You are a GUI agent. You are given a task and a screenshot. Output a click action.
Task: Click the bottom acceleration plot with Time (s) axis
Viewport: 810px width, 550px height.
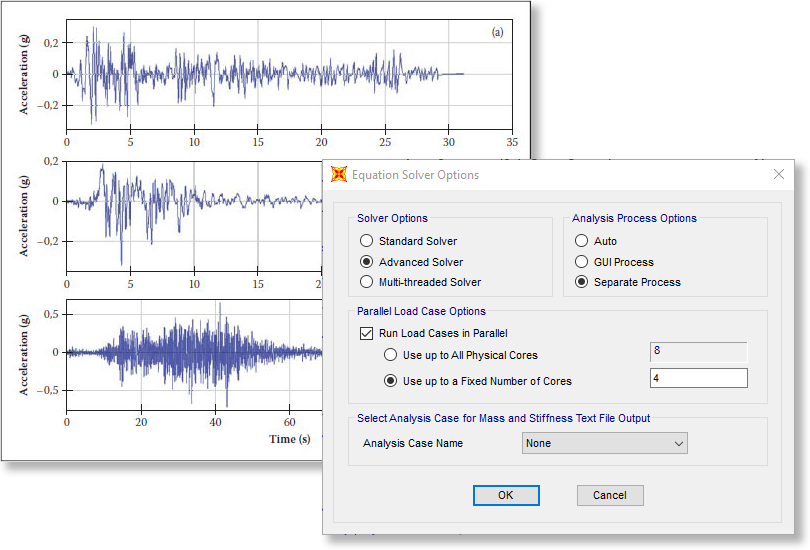(x=190, y=353)
